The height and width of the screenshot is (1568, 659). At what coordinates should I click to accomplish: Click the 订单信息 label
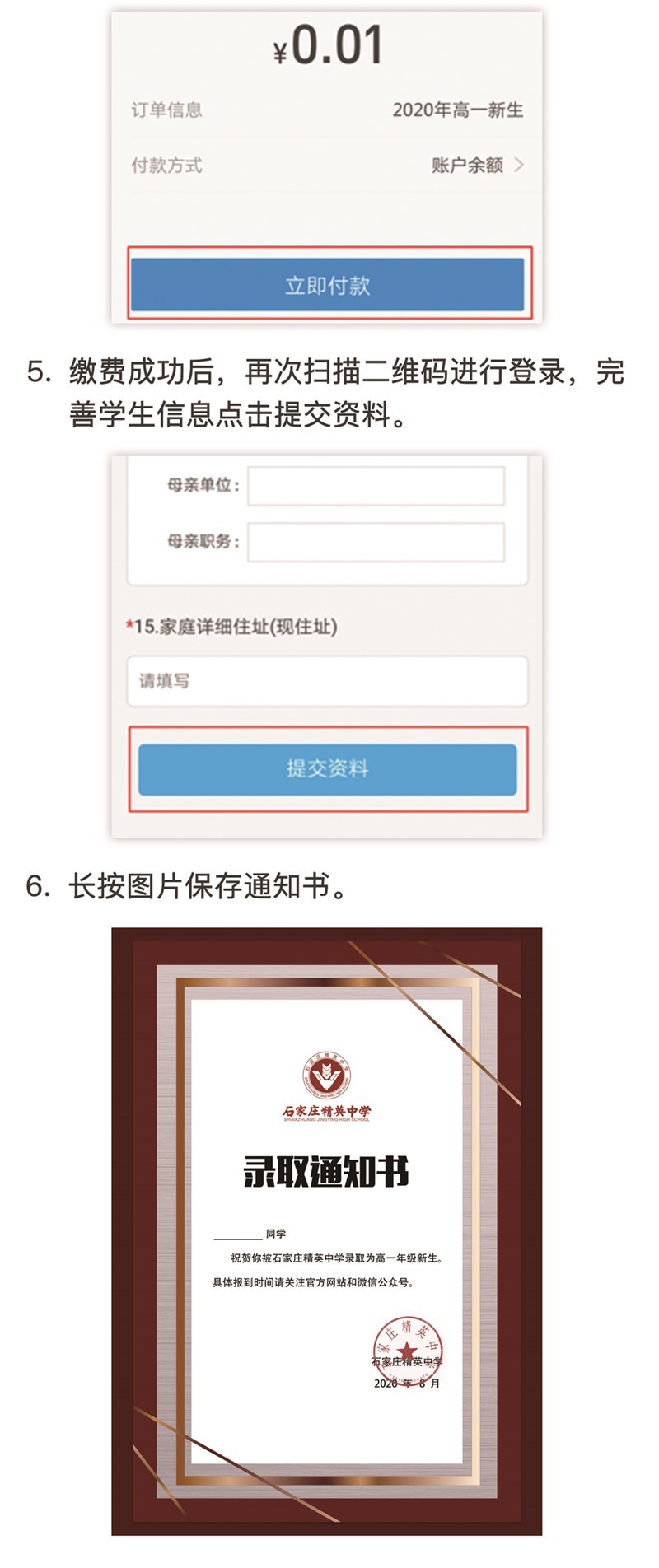(166, 110)
